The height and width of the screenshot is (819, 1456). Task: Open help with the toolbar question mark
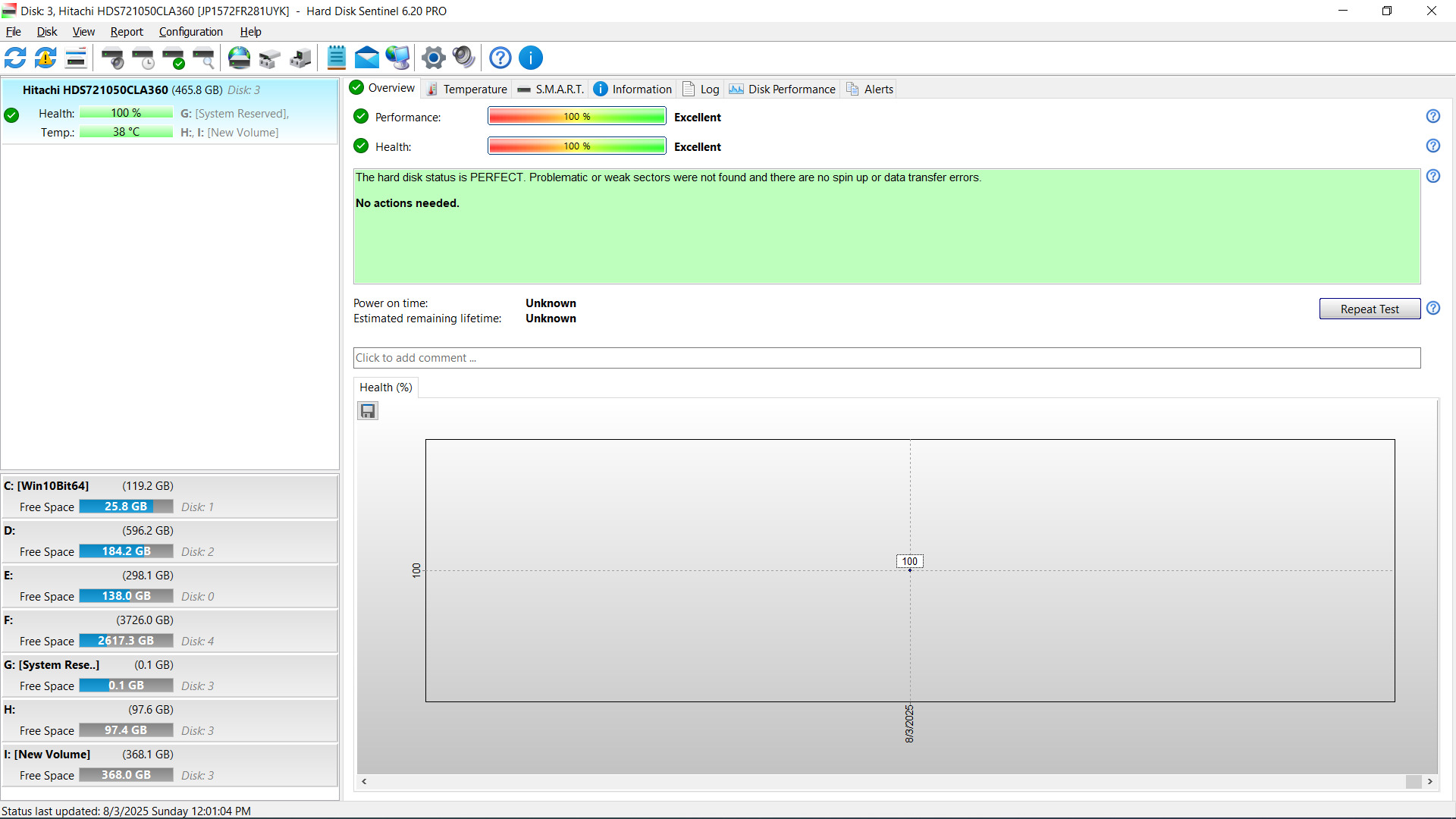(500, 58)
